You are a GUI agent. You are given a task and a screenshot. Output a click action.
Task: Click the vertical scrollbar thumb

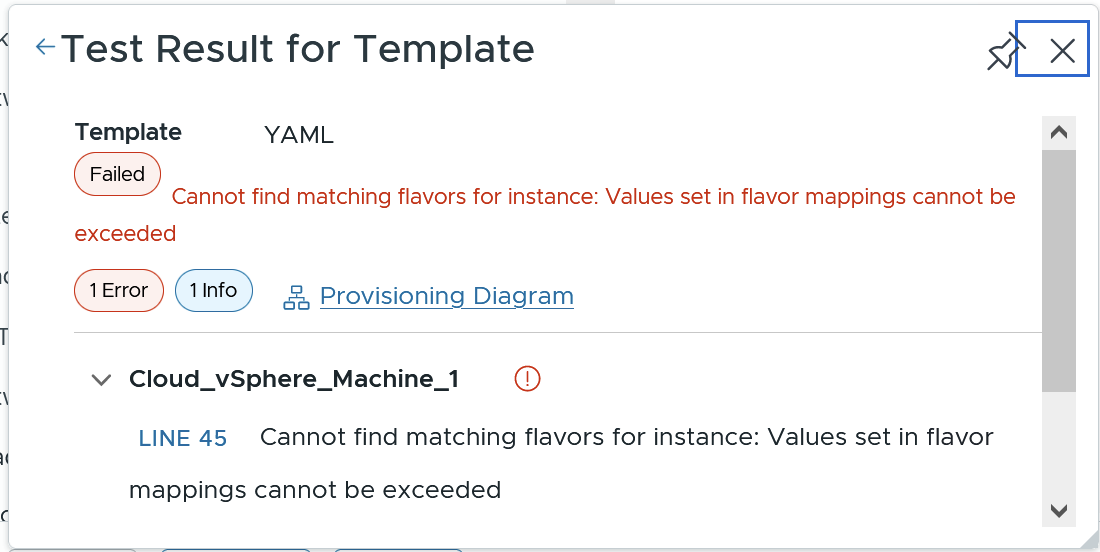[1058, 270]
